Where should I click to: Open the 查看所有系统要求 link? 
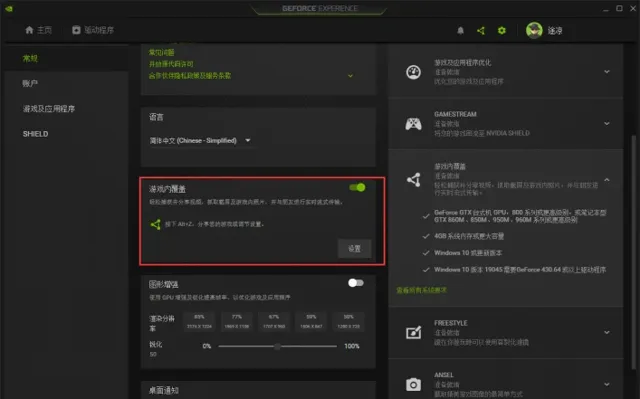point(422,290)
